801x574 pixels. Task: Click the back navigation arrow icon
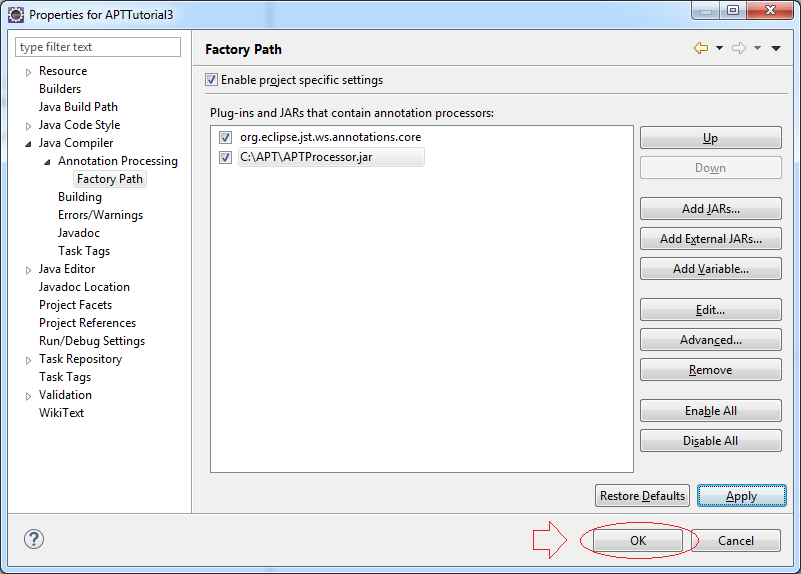(701, 49)
